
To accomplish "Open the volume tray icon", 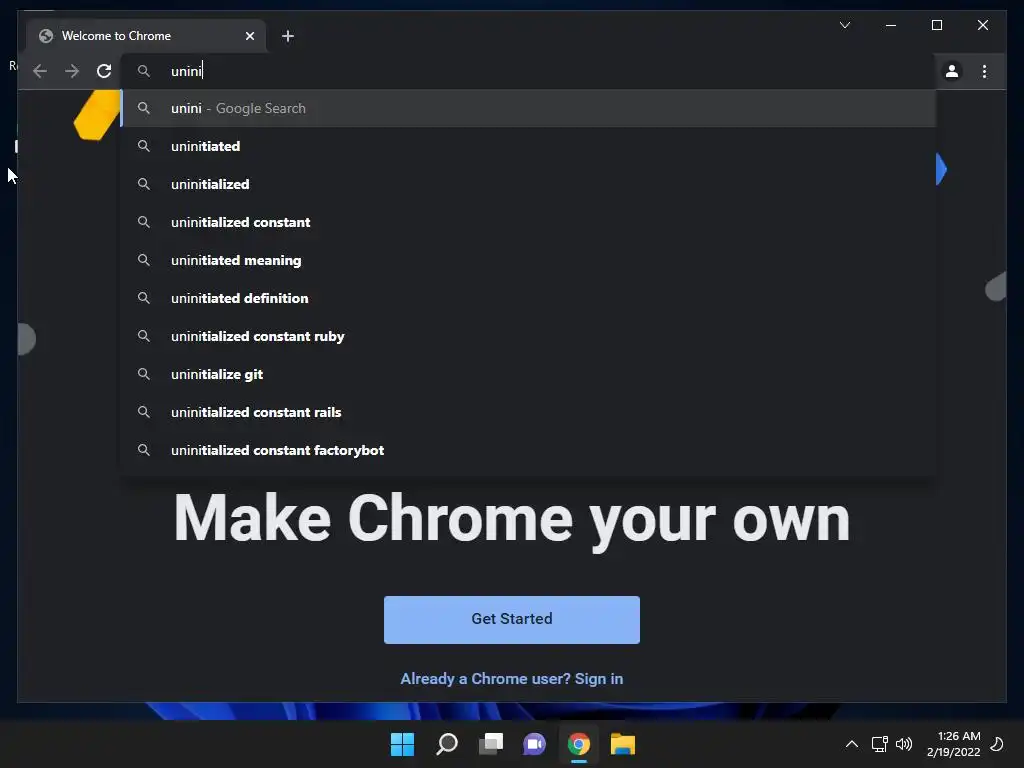I will [x=904, y=744].
